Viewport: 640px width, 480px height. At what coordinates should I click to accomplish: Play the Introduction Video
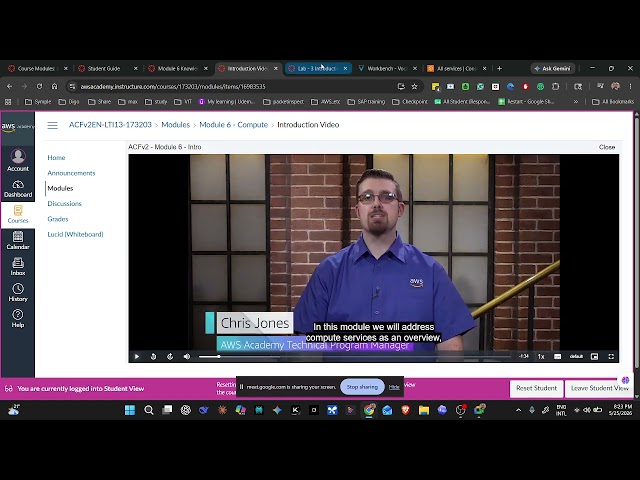point(137,356)
